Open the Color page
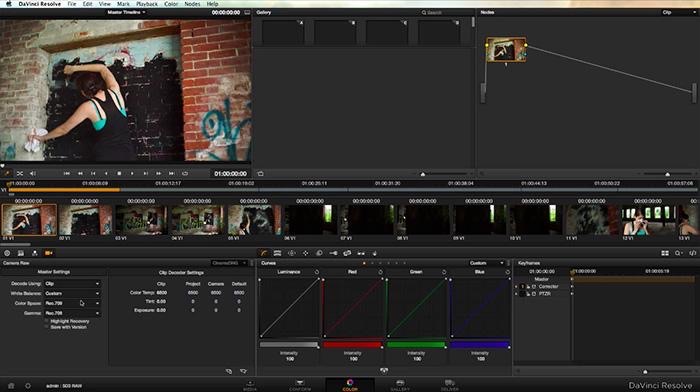This screenshot has width=700, height=392. 350,385
